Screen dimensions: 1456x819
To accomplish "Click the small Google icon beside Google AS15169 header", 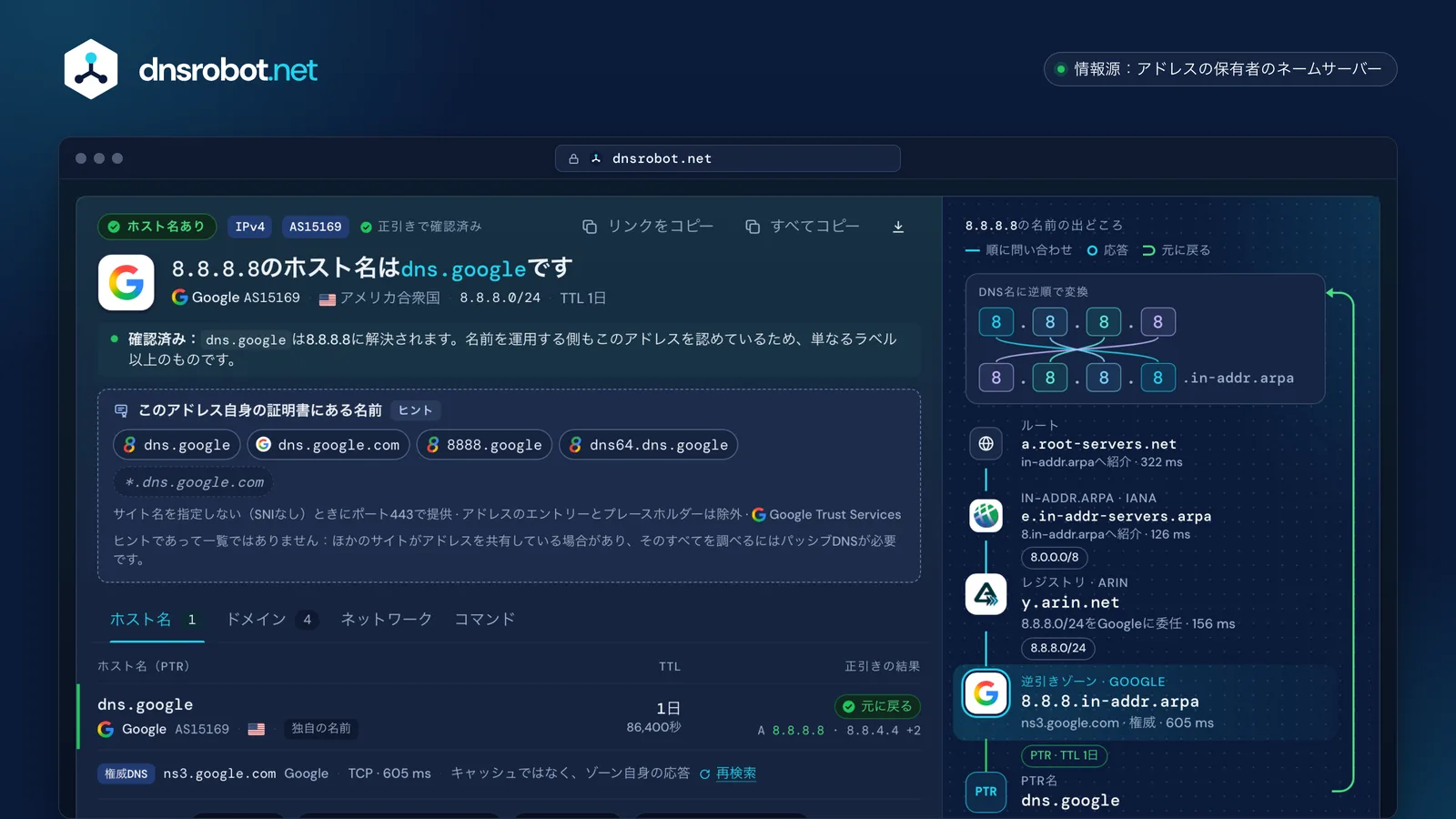I will pos(180,298).
